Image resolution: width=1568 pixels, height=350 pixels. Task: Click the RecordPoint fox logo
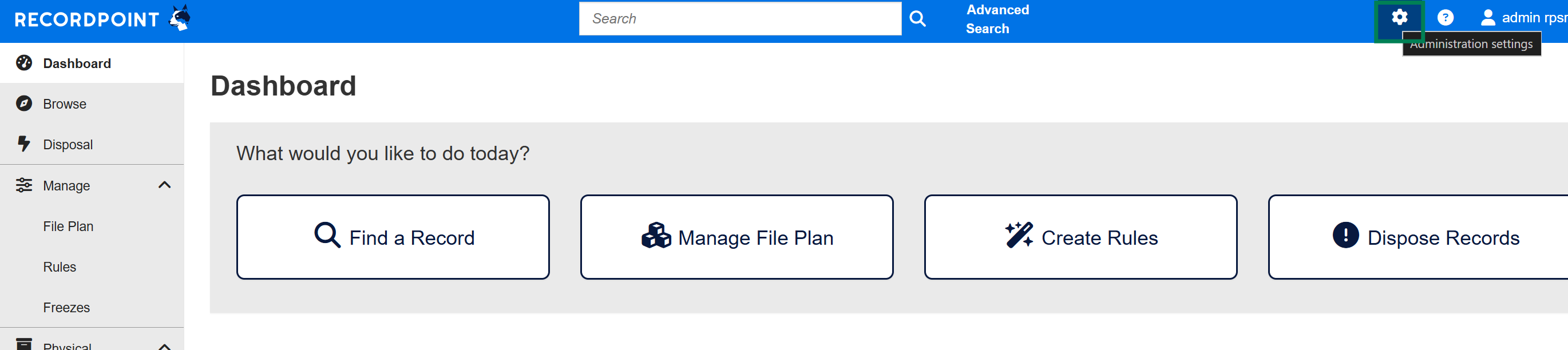click(x=180, y=18)
